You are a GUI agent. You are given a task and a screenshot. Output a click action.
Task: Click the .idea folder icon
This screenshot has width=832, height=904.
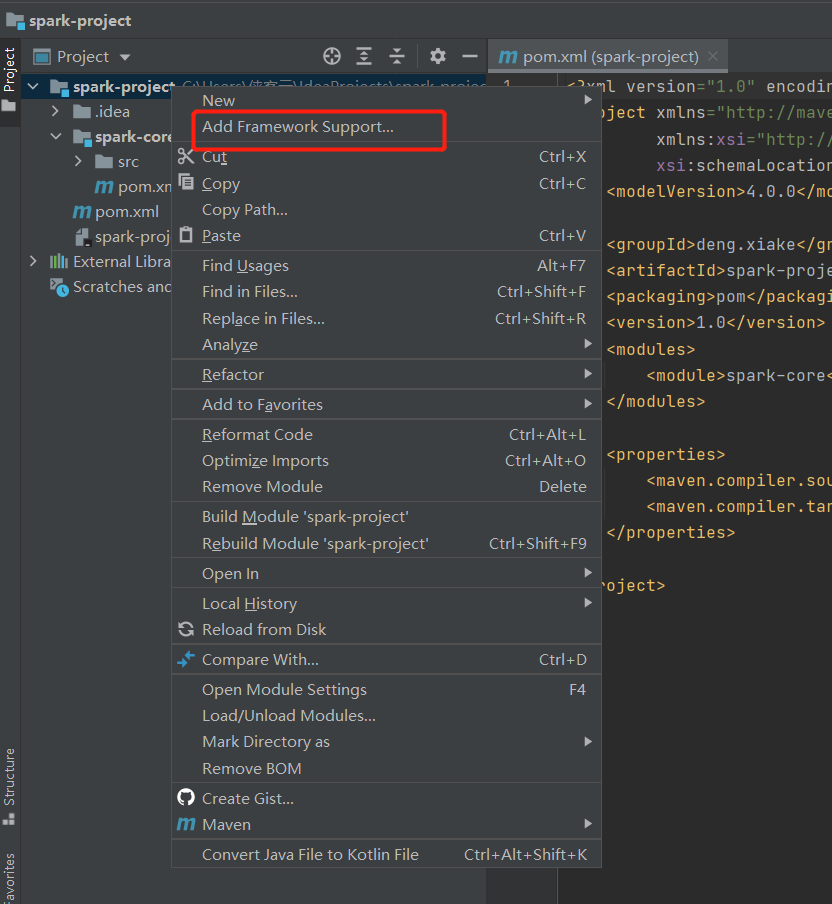tap(82, 111)
